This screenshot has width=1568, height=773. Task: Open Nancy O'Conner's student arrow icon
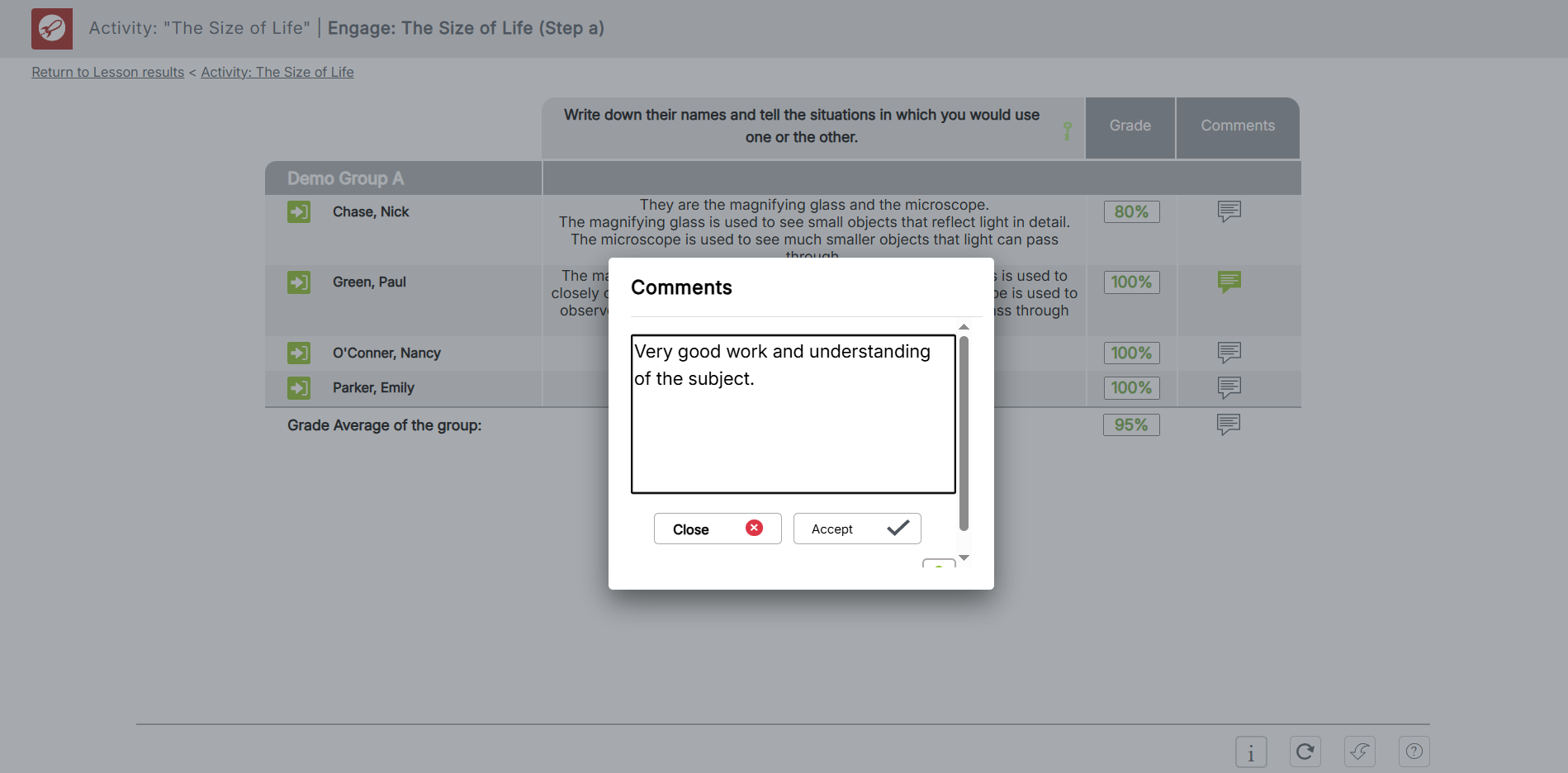pos(299,353)
